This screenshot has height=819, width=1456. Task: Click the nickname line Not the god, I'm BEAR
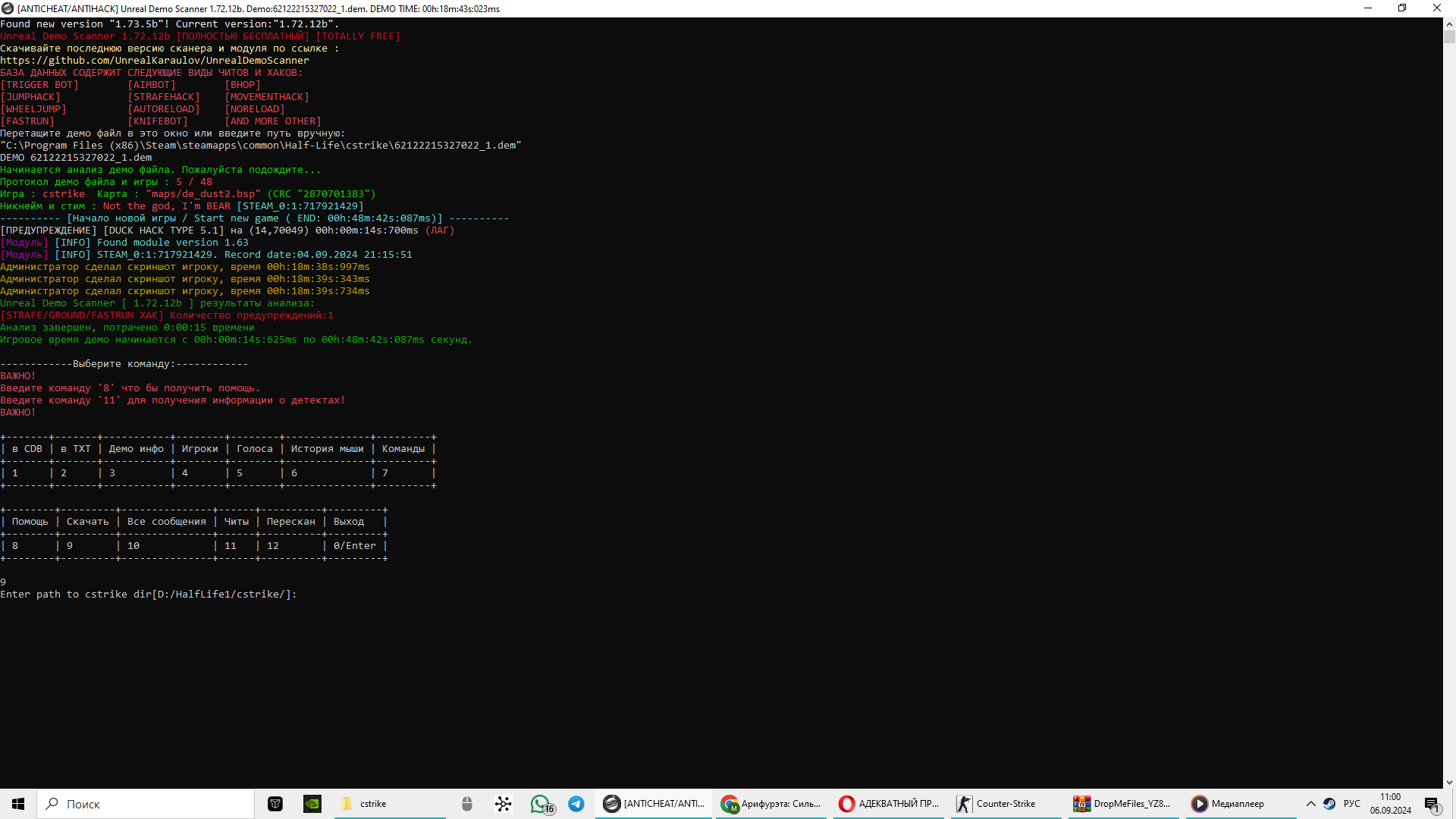182,206
